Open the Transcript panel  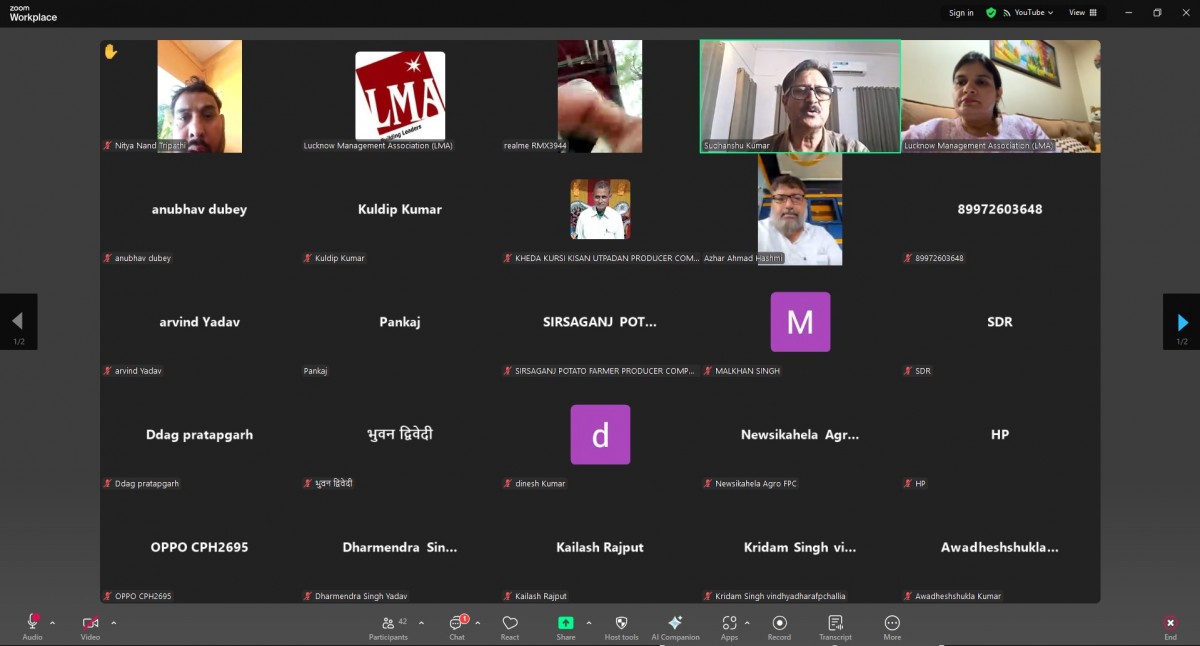835,627
